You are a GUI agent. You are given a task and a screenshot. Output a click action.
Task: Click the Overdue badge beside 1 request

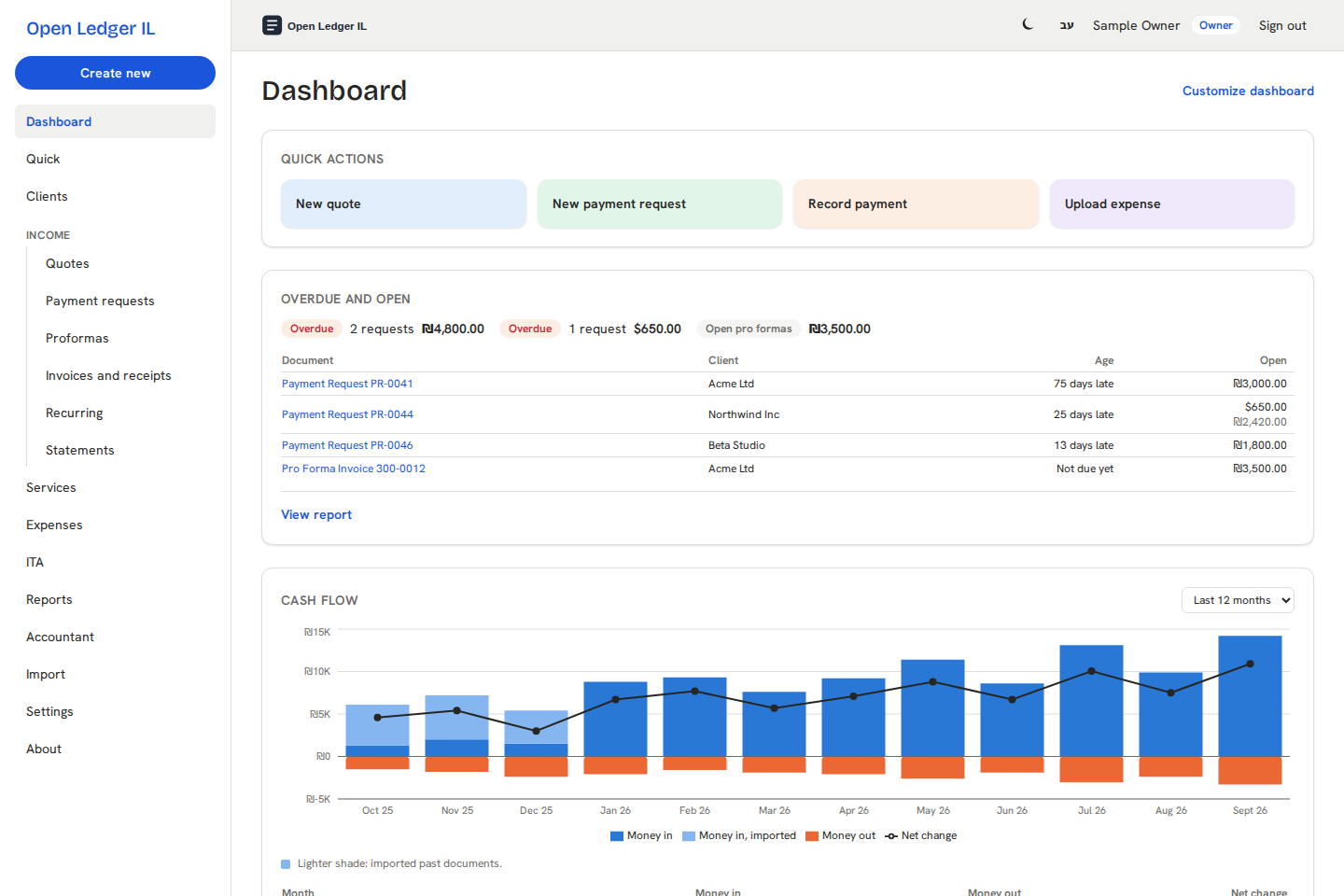coord(530,329)
